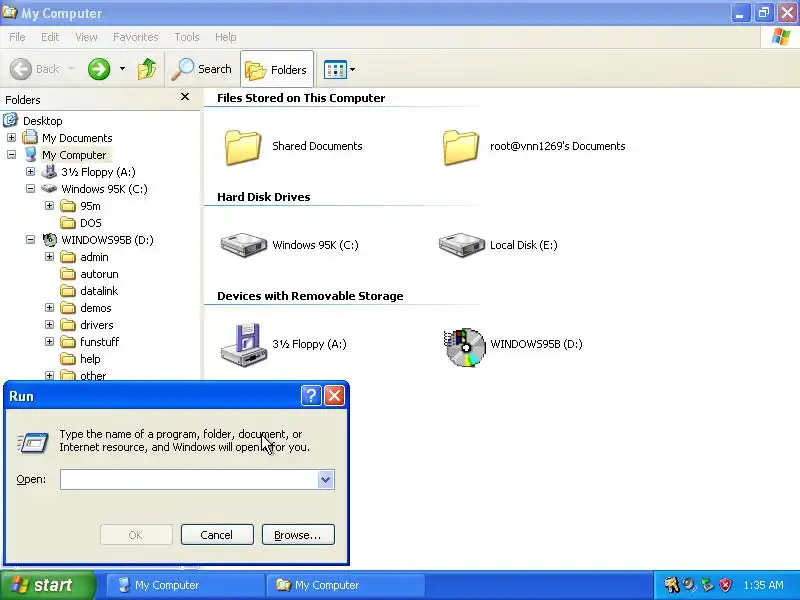The width and height of the screenshot is (800, 600).
Task: Select root@vnn1269's Documents folder icon
Action: [461, 147]
